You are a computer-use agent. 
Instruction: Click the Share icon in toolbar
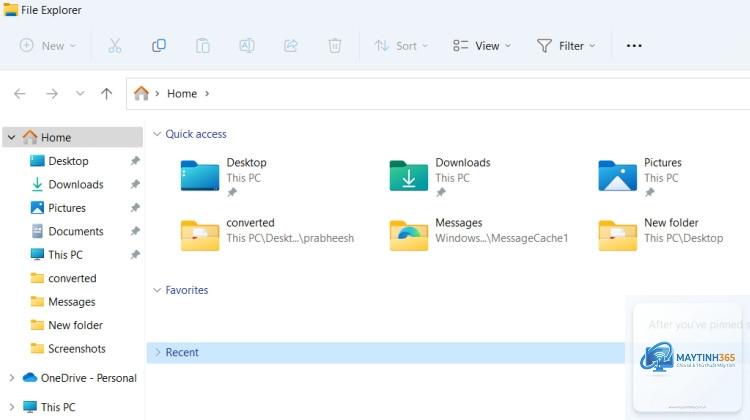pos(291,46)
